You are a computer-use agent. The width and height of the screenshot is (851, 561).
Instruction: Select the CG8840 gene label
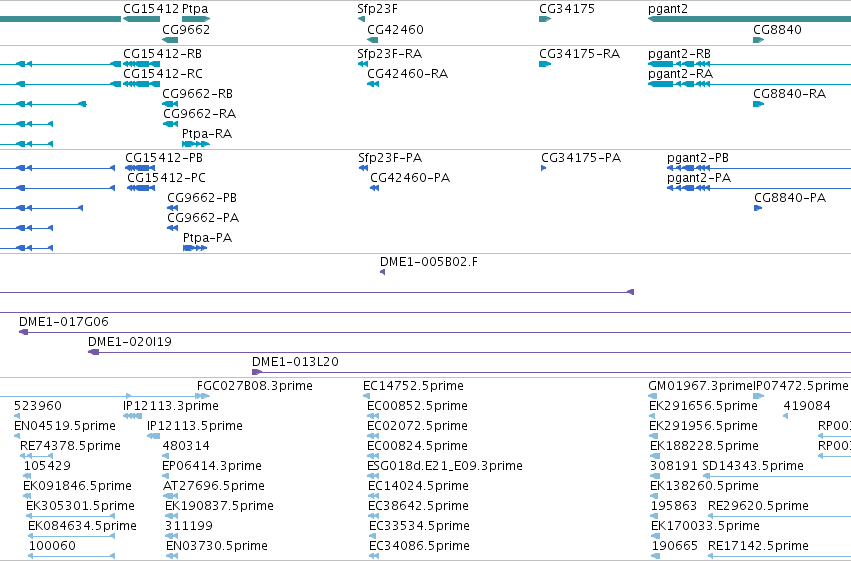[x=777, y=29]
